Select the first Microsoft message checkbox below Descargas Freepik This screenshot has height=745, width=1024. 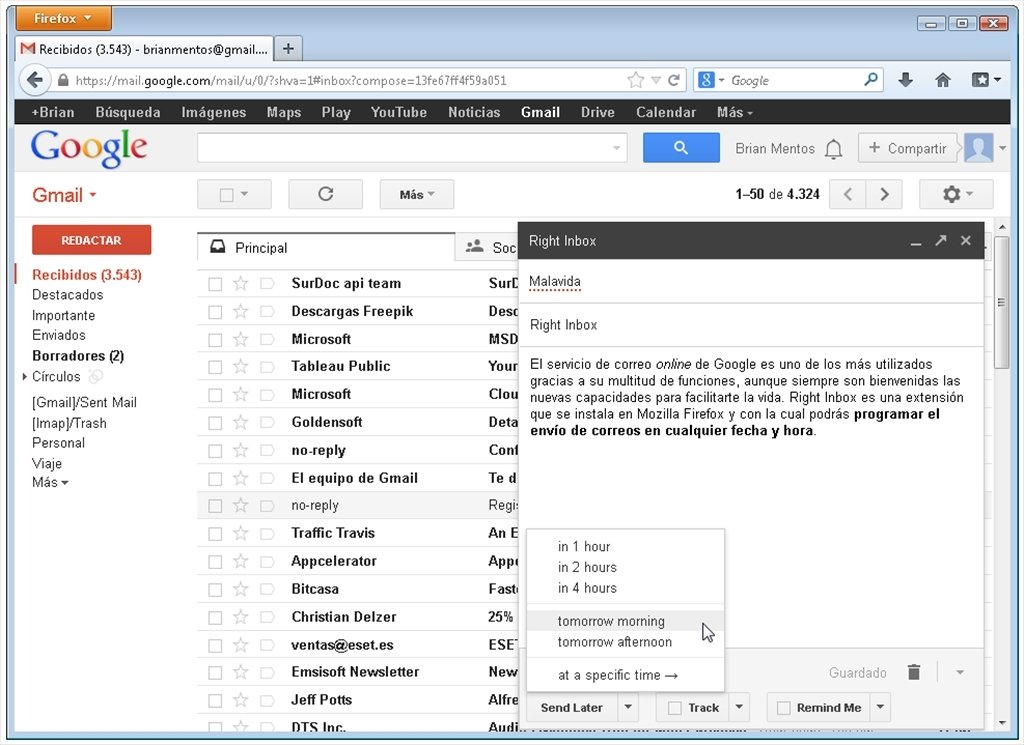point(215,340)
